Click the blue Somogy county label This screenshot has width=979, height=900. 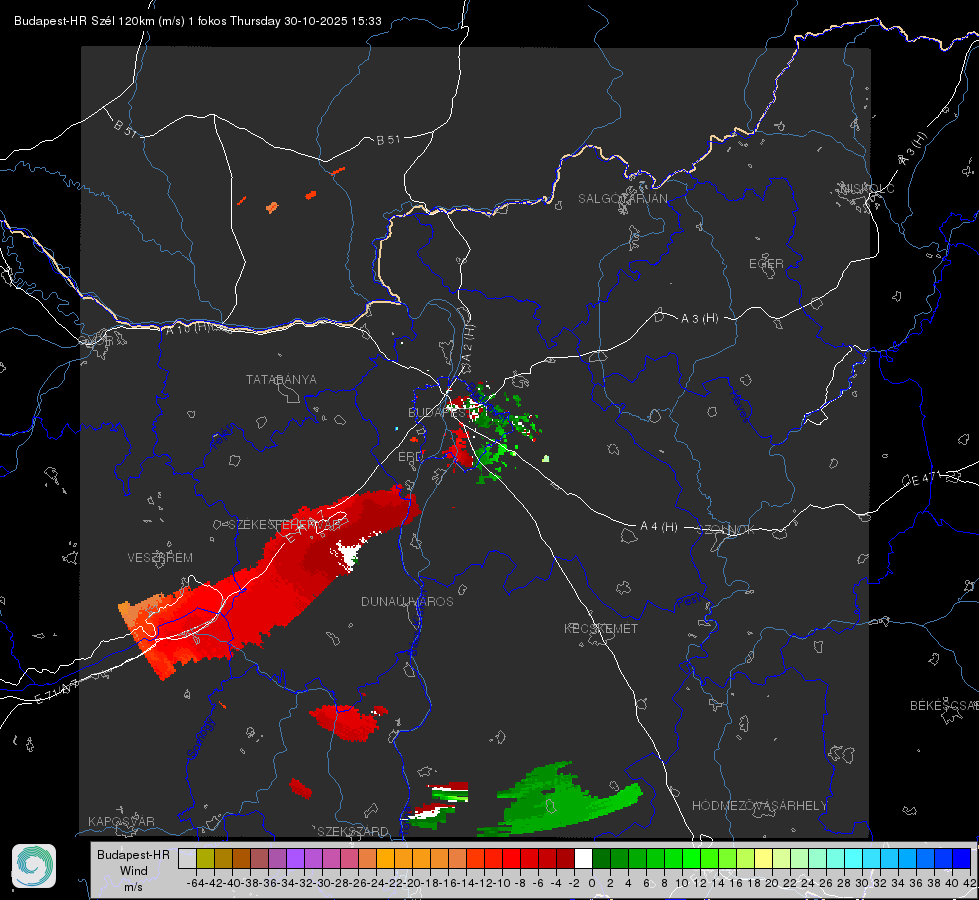200,738
